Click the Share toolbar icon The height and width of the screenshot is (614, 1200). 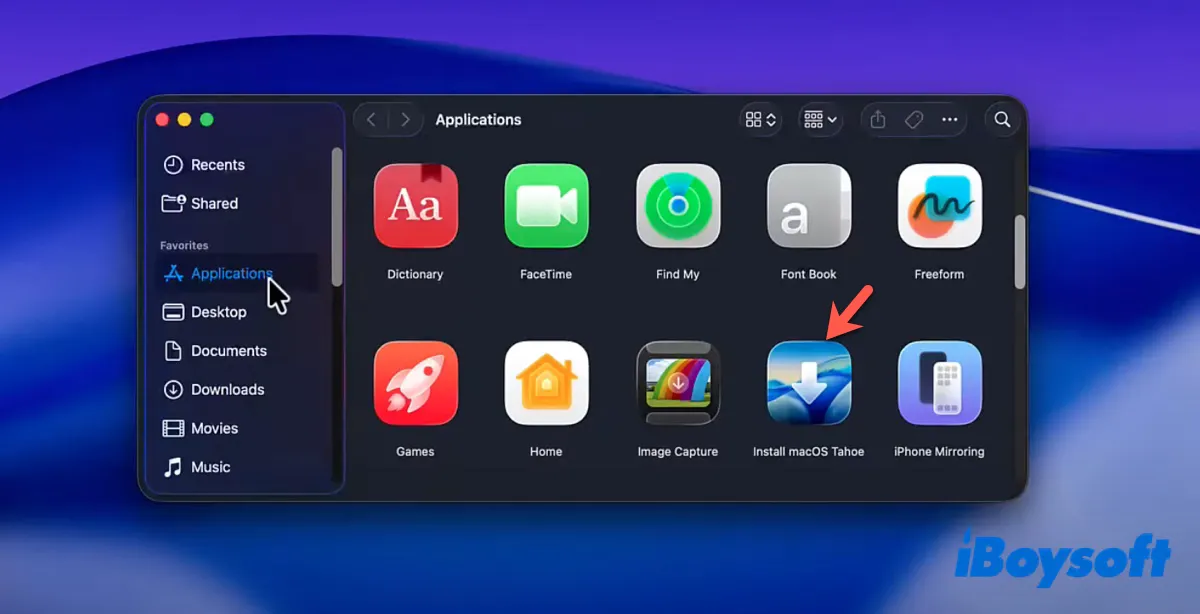878,120
